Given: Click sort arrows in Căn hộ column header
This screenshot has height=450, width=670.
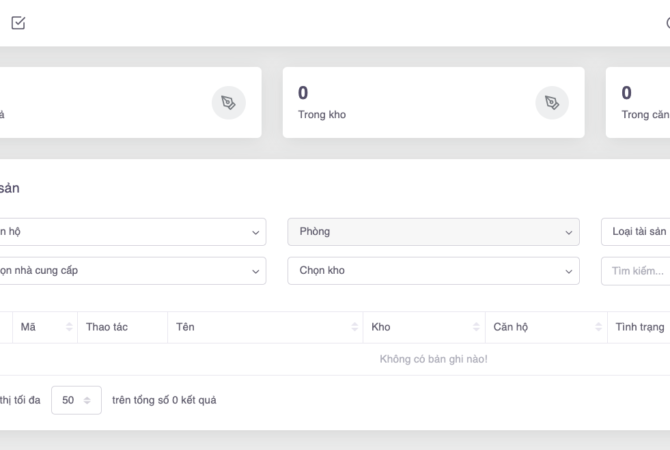Looking at the screenshot, I should (598, 327).
